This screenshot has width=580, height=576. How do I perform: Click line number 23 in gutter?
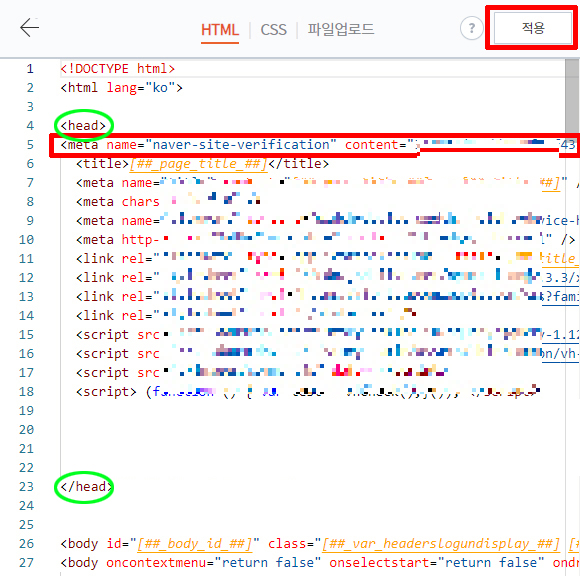(26, 487)
